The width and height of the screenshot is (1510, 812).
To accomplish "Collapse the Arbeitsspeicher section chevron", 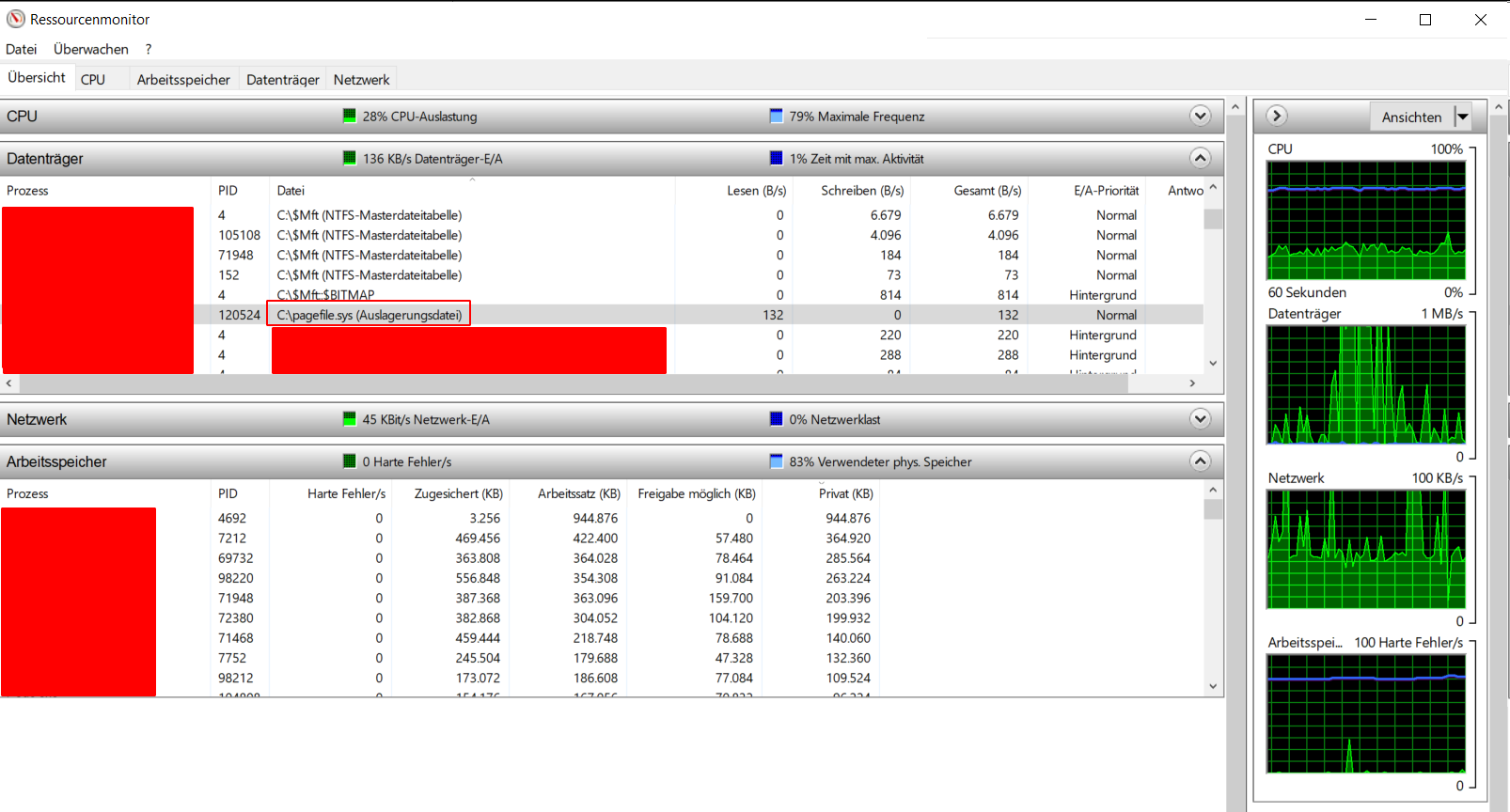I will (x=1201, y=461).
